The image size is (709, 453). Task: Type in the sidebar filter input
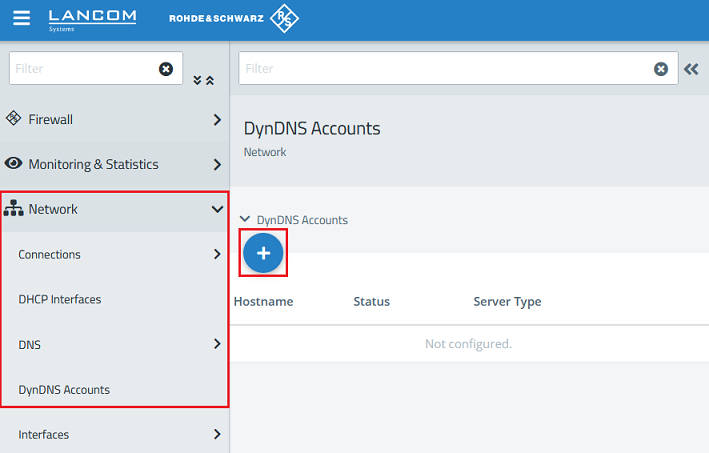pos(82,69)
